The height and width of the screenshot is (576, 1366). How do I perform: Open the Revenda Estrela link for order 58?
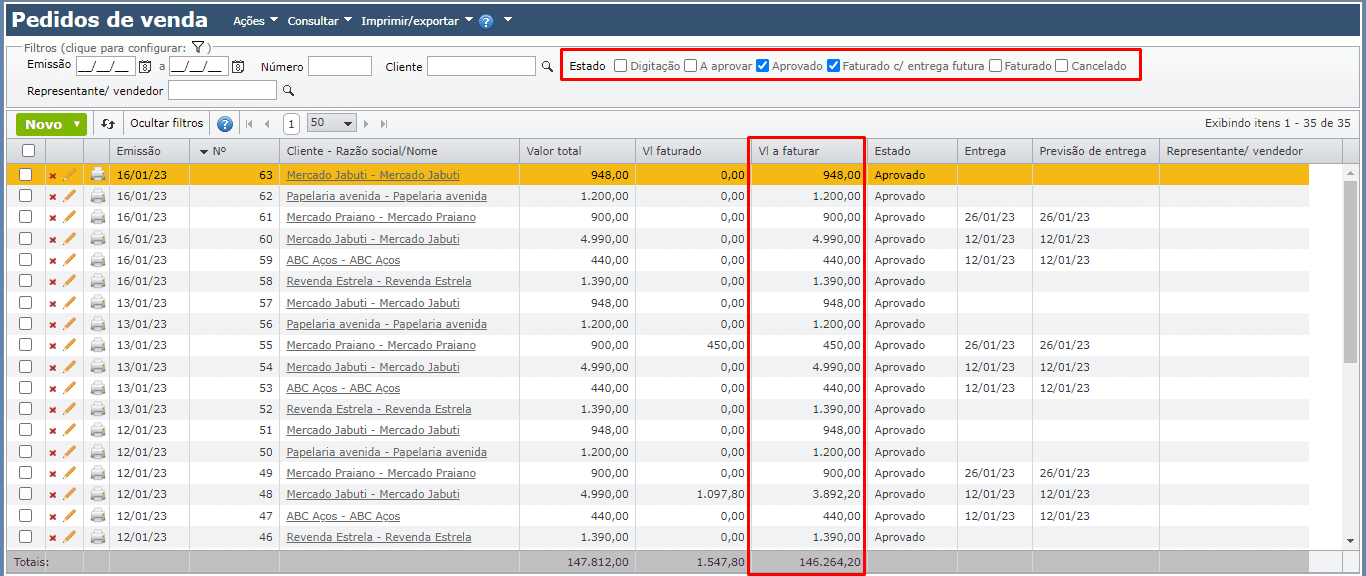378,281
